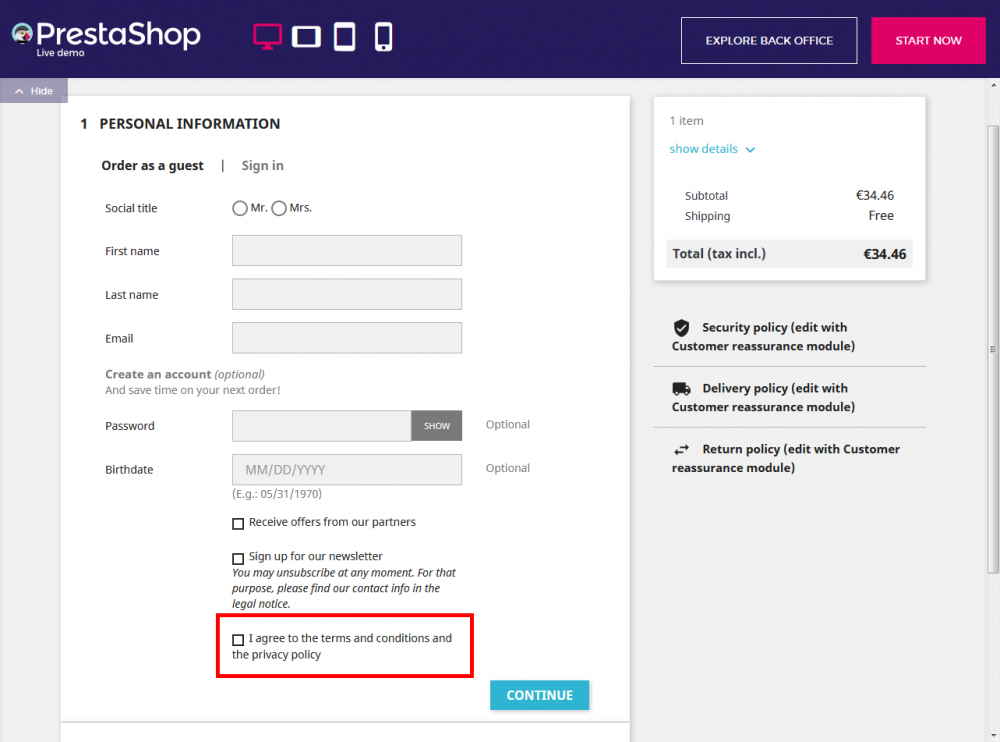Screen dimensions: 1000x742
Task: Click the delivery policy truck icon
Action: click(681, 388)
